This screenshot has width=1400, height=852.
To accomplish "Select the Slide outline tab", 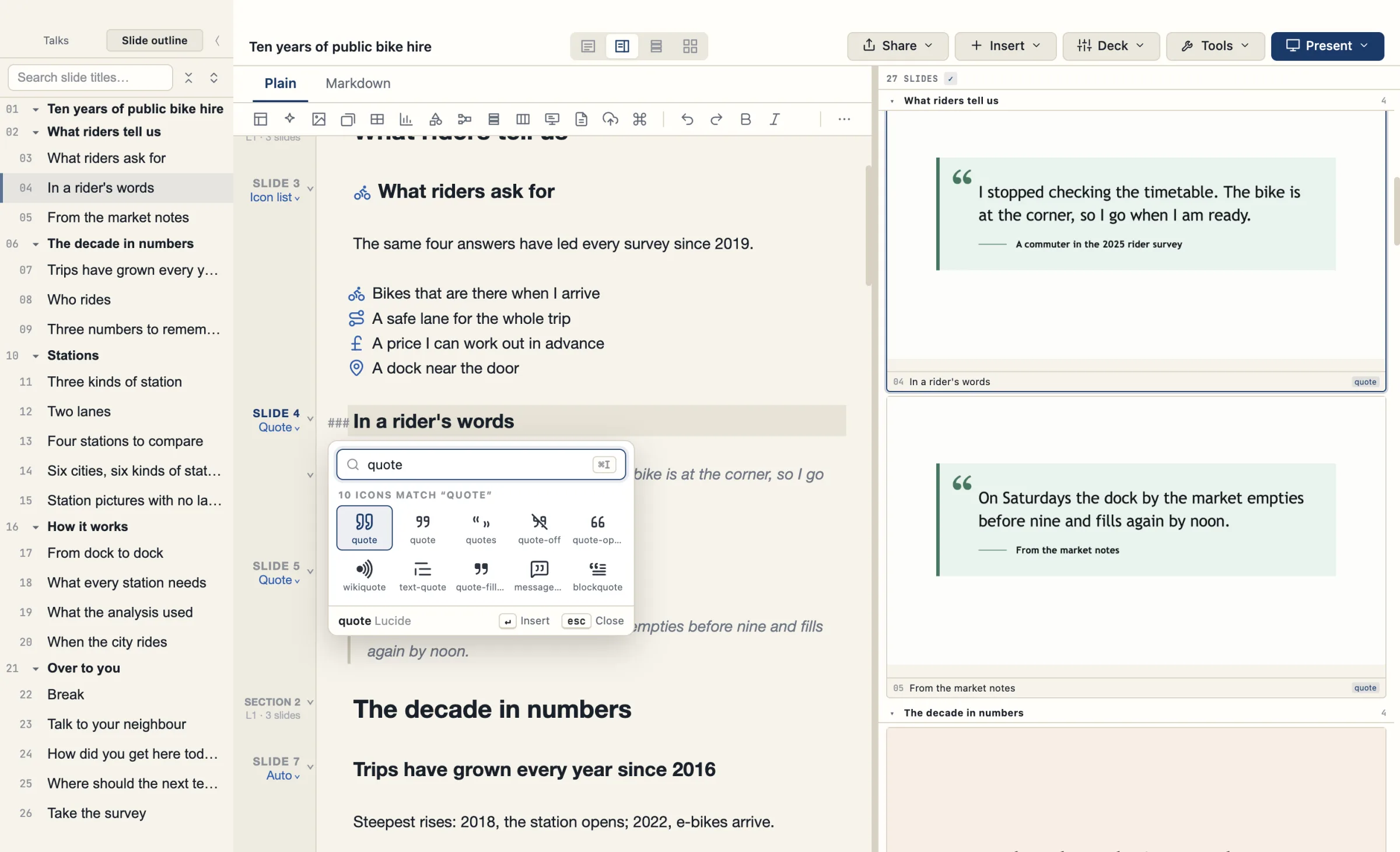I will click(155, 40).
